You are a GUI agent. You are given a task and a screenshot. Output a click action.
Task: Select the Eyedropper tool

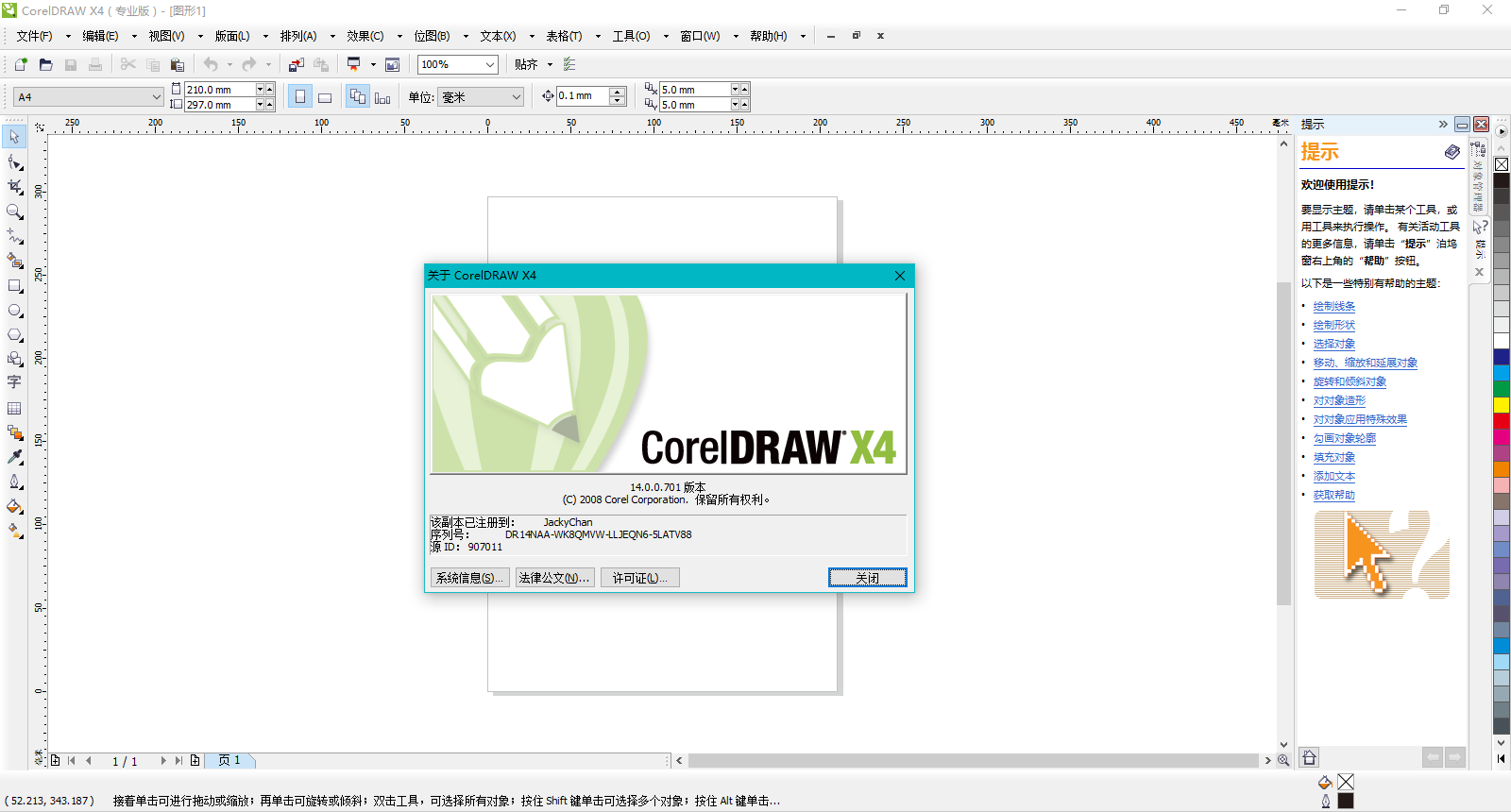14,457
